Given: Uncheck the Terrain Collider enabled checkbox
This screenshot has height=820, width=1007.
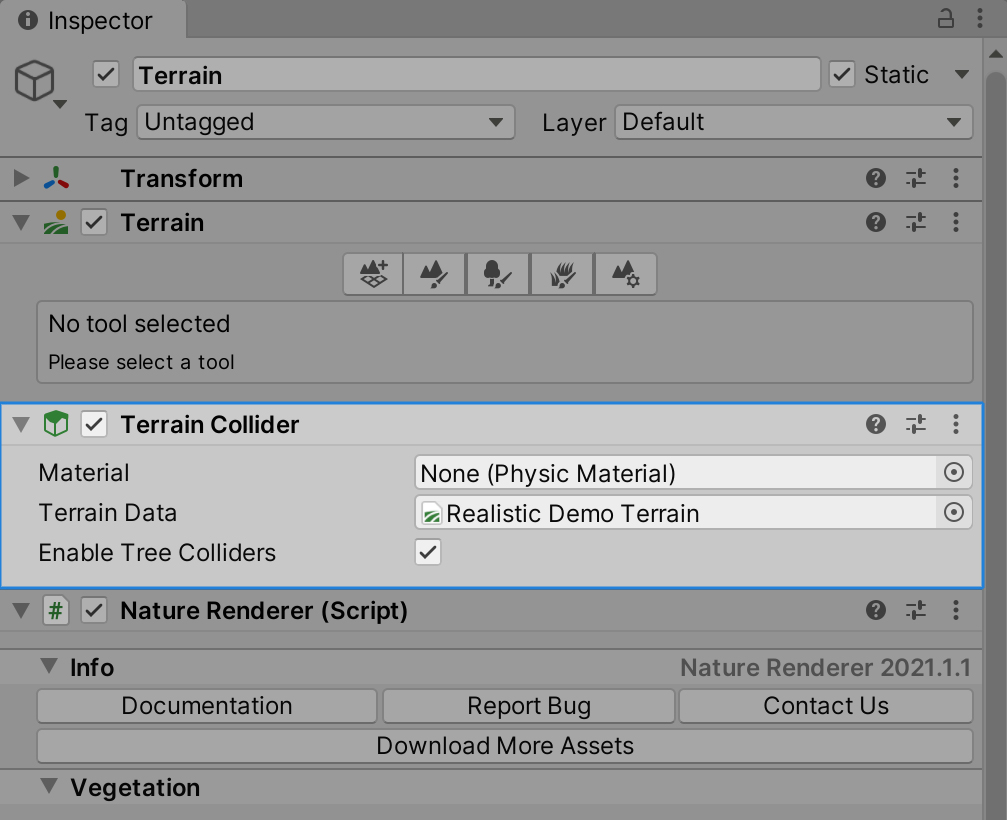Looking at the screenshot, I should coord(94,425).
